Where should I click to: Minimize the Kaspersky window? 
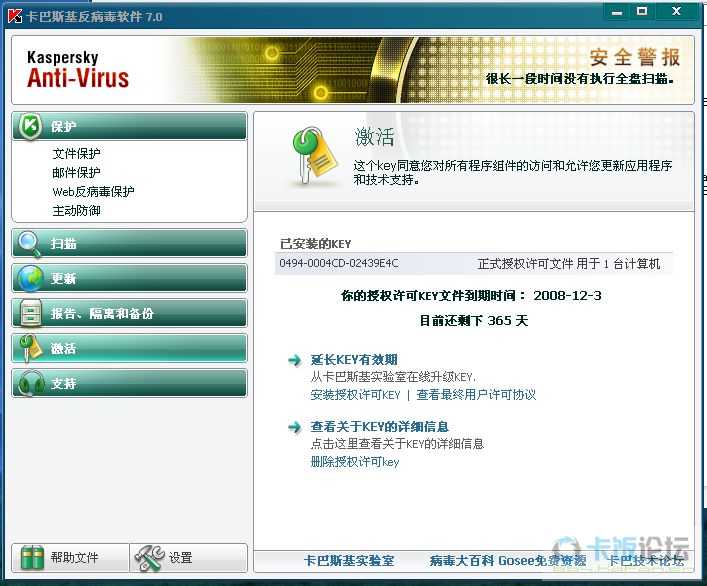(x=617, y=12)
